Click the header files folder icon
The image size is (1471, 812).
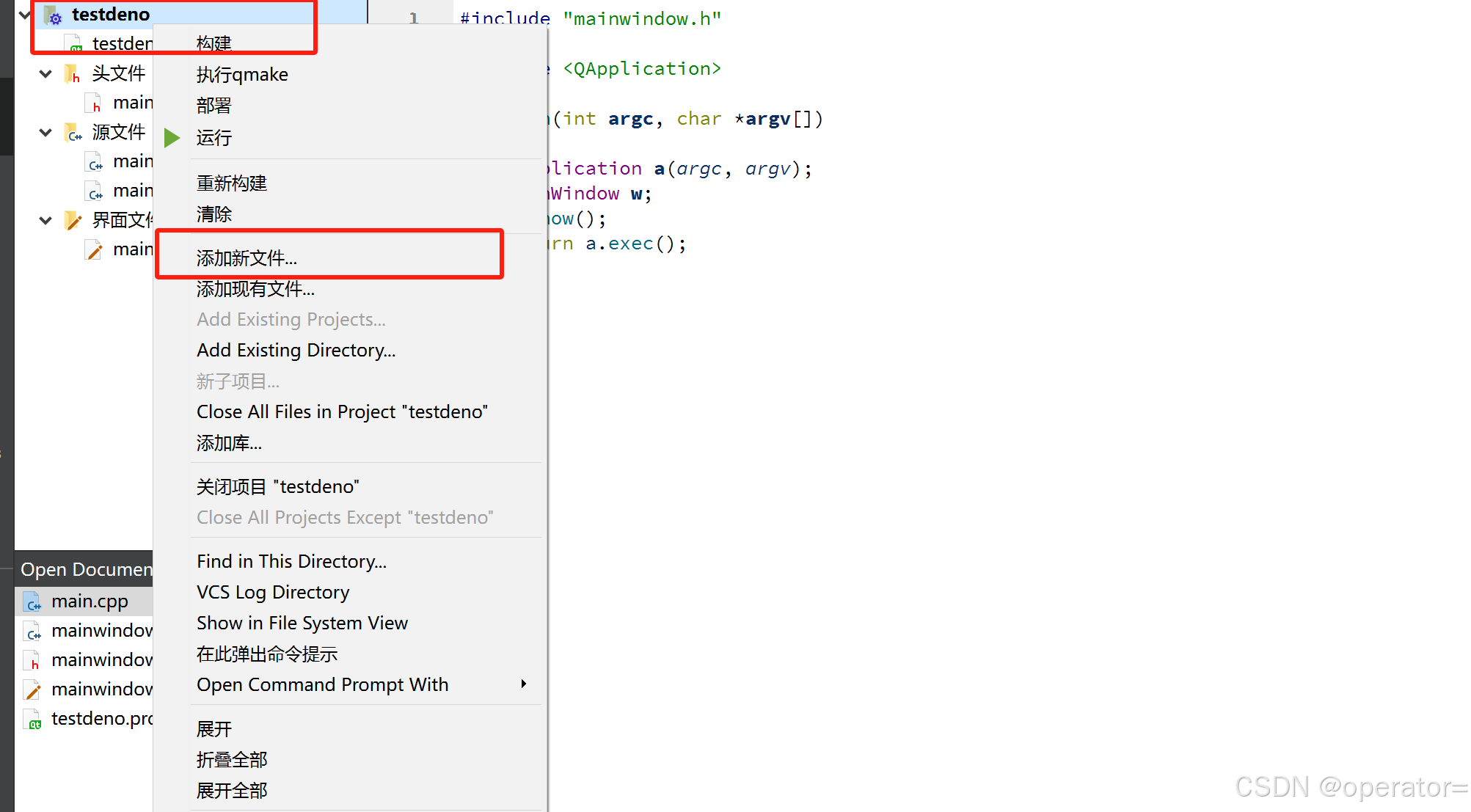pyautogui.click(x=72, y=73)
